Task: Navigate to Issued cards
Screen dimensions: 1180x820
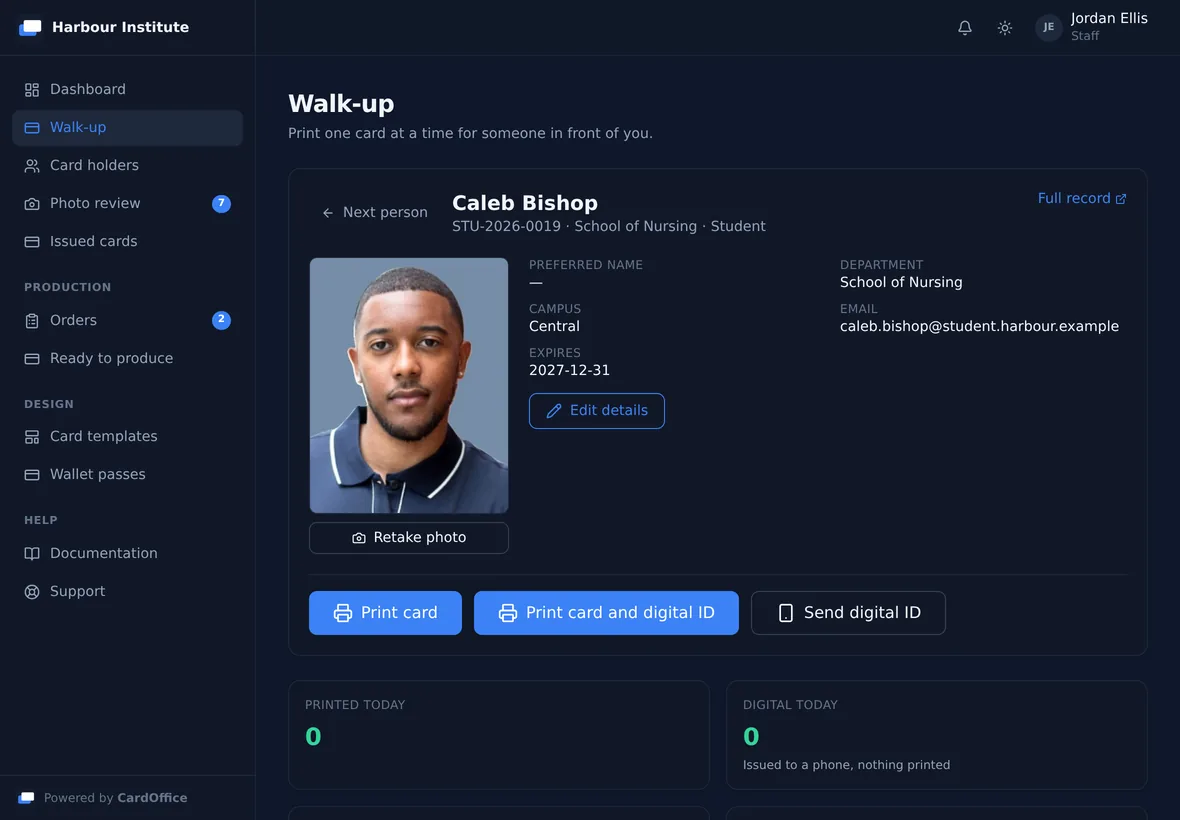Action: pyautogui.click(x=127, y=241)
